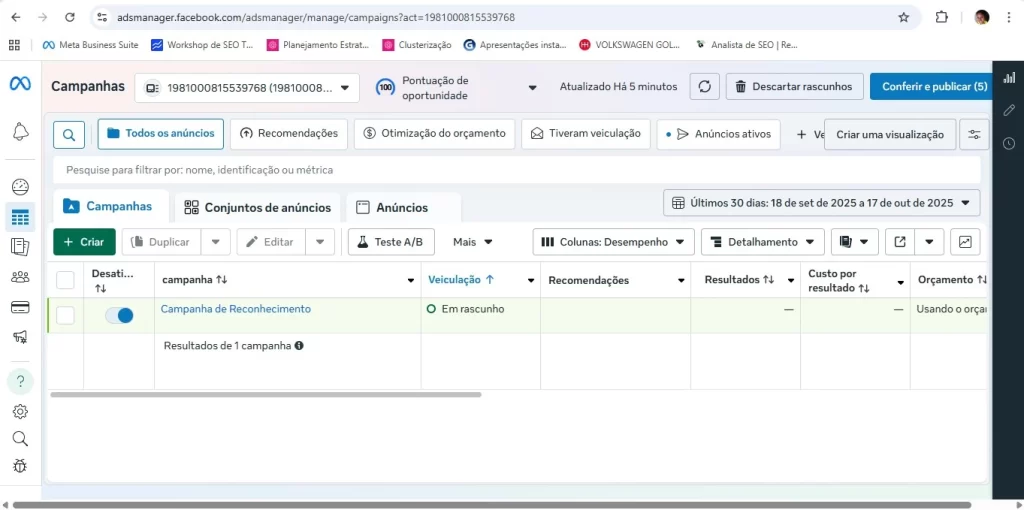Open the billing card icon in sidebar

pyautogui.click(x=20, y=307)
